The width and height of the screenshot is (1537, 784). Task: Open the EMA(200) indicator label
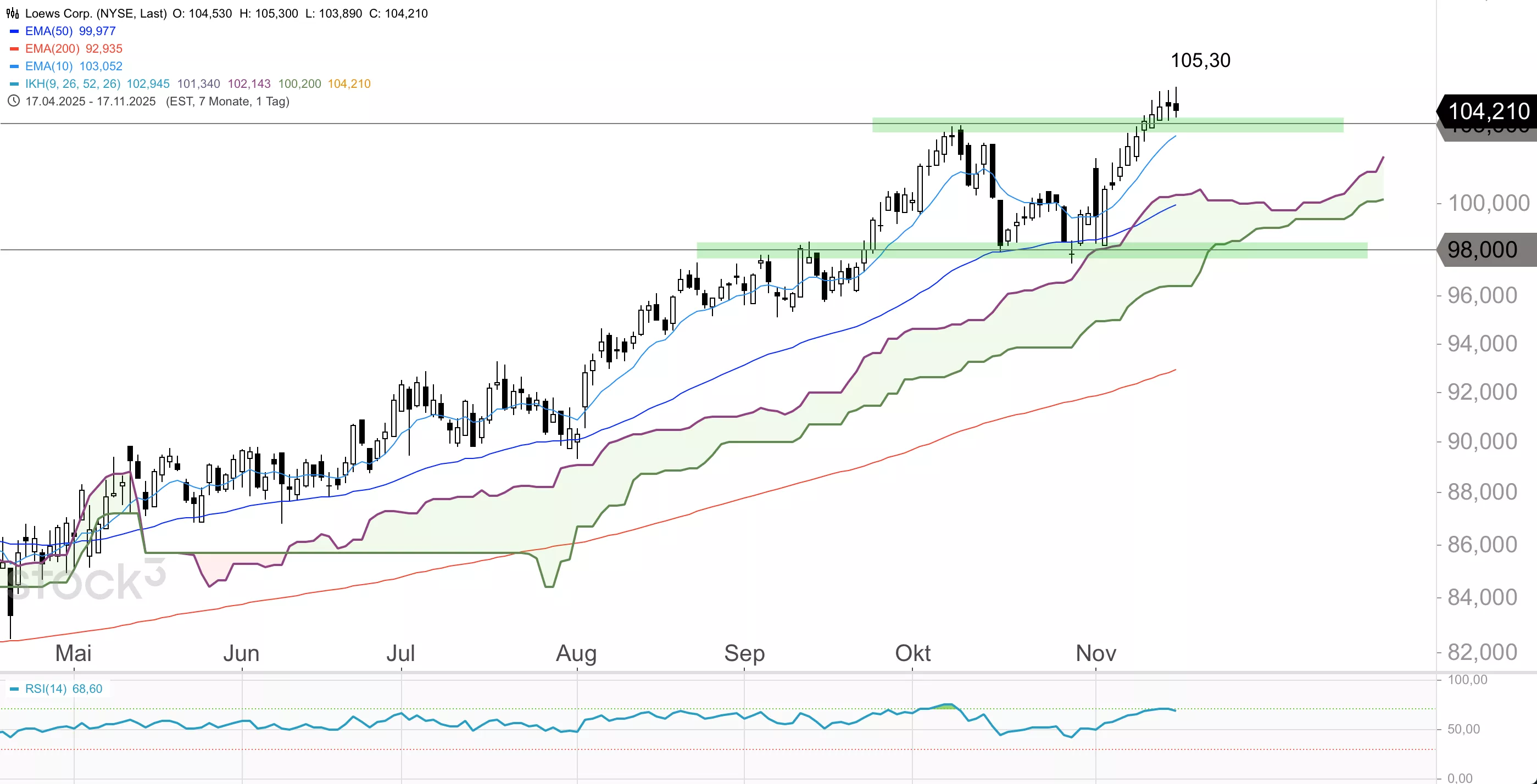click(53, 49)
